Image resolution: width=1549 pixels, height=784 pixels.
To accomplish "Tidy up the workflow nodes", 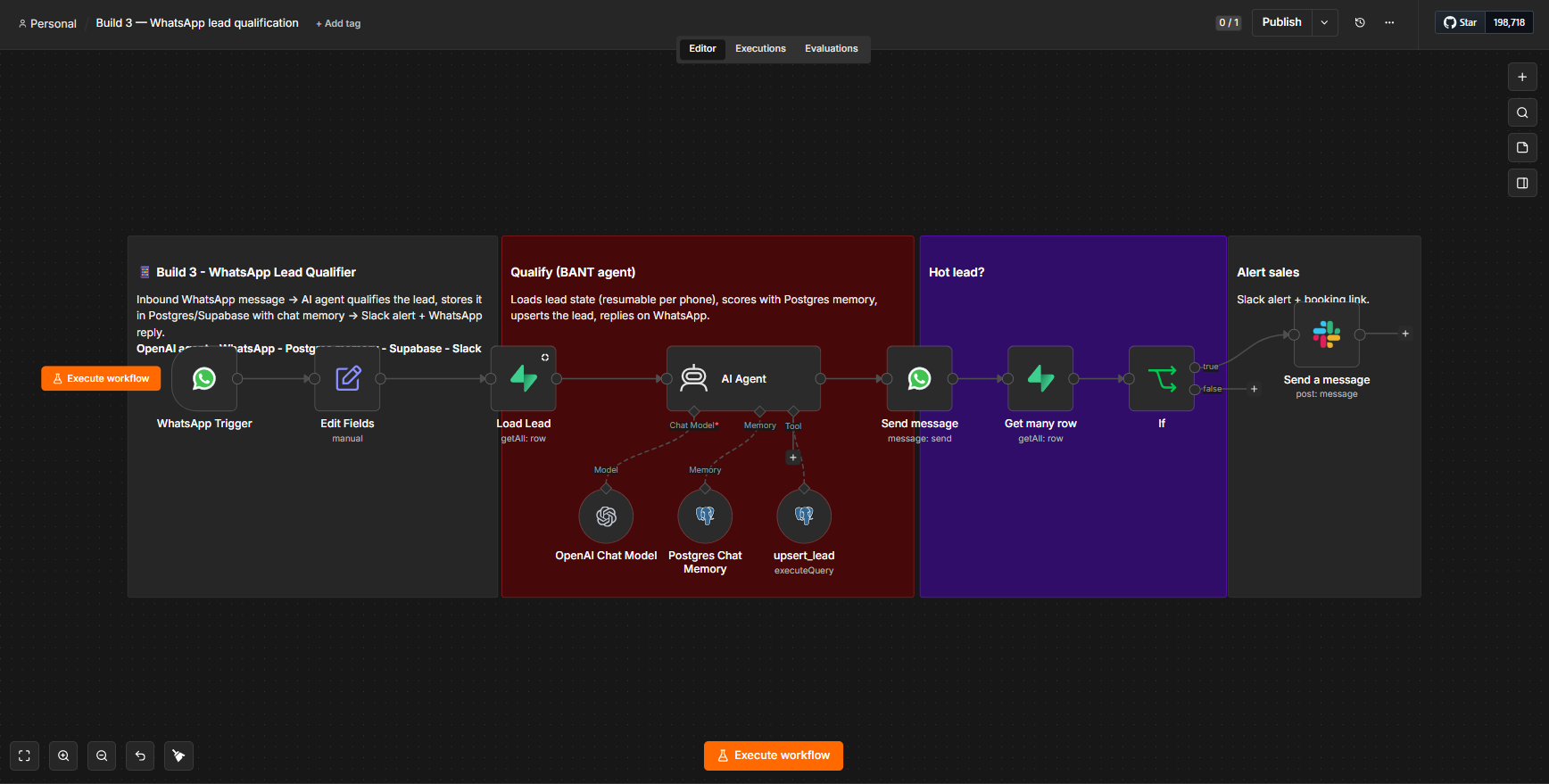I will (178, 755).
